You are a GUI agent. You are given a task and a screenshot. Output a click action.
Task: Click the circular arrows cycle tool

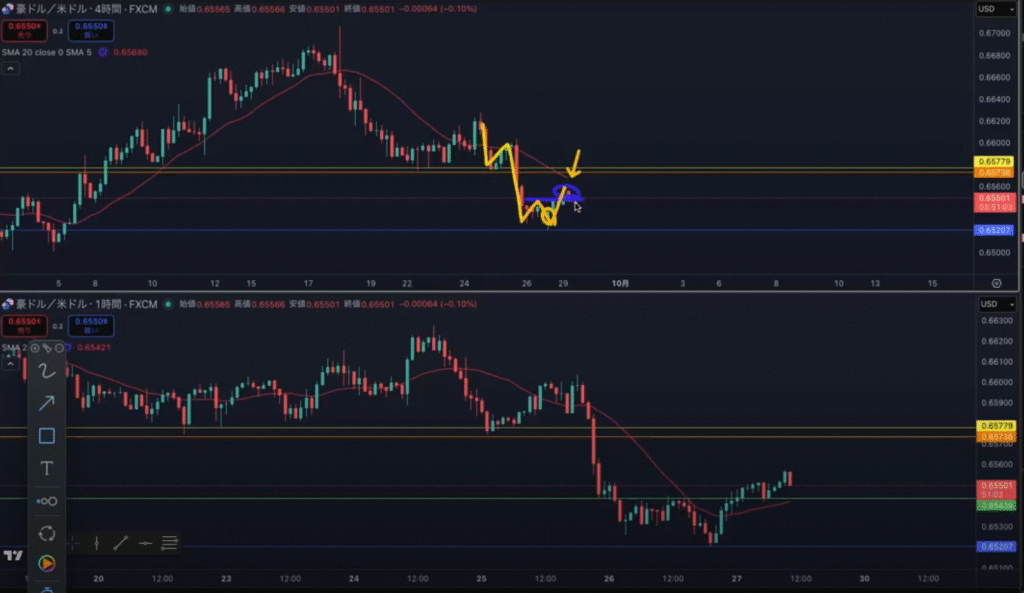46,534
